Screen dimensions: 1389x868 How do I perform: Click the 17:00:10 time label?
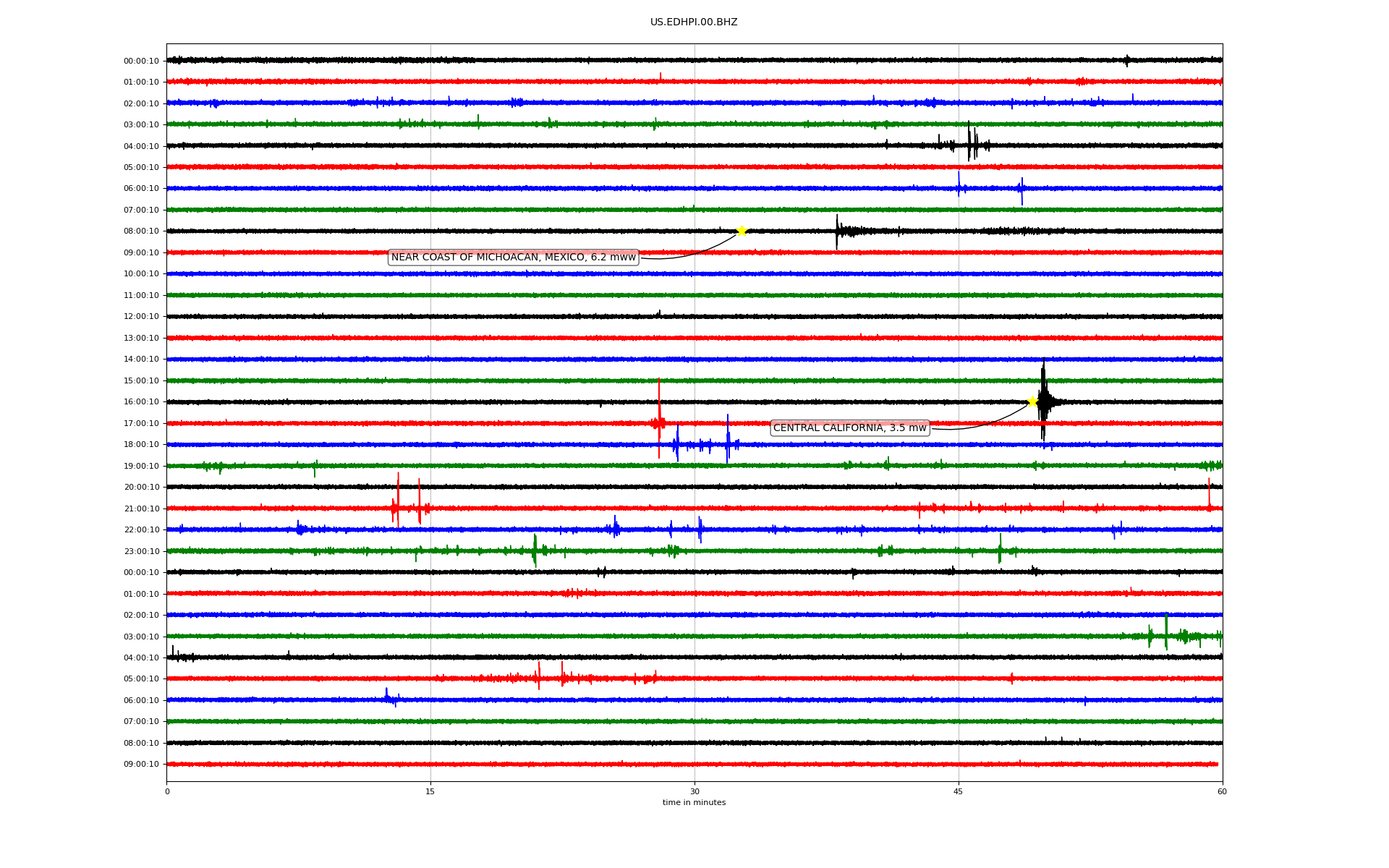pos(141,424)
